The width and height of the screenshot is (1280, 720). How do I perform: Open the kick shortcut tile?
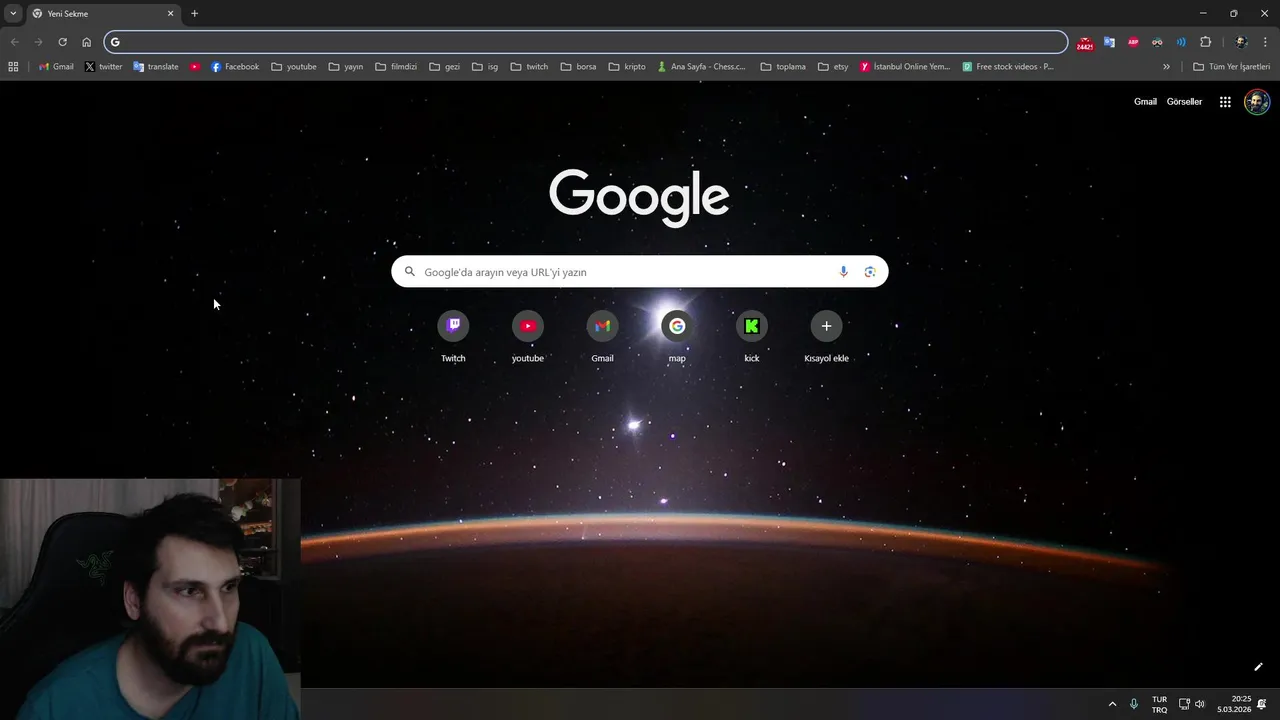coord(752,337)
